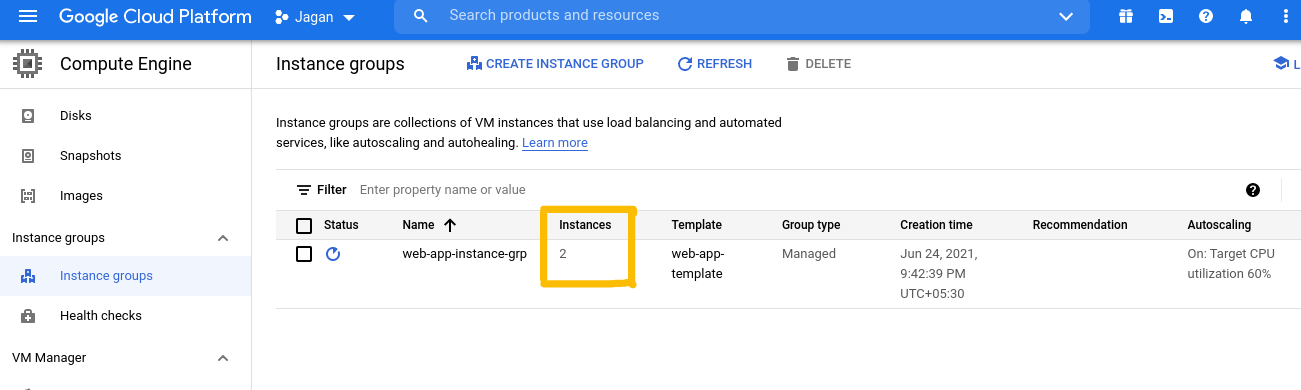Click the row's updating status icon
This screenshot has width=1301, height=390.
[x=333, y=254]
